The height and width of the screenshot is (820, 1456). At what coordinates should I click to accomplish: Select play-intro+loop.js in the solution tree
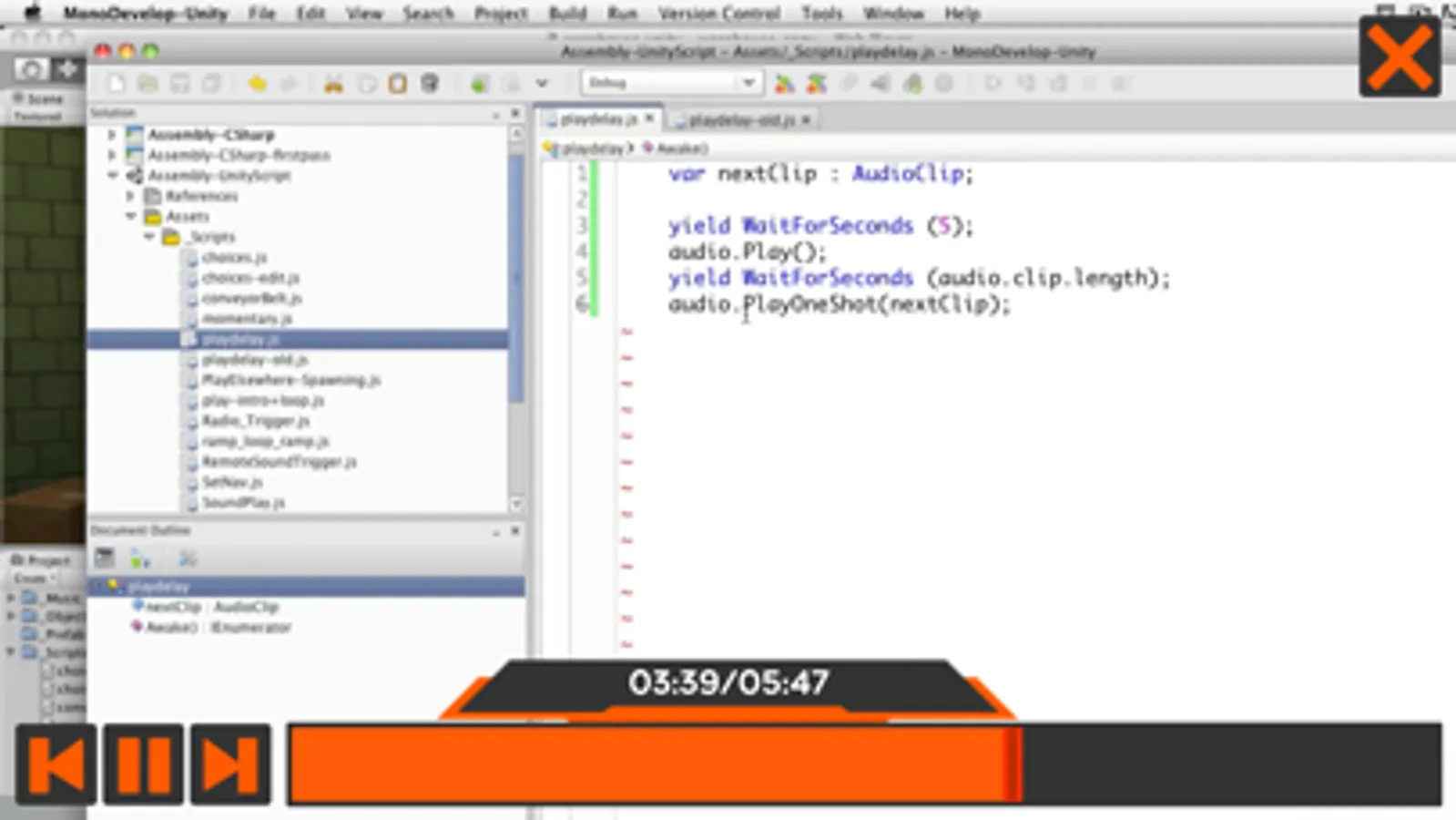pos(263,400)
